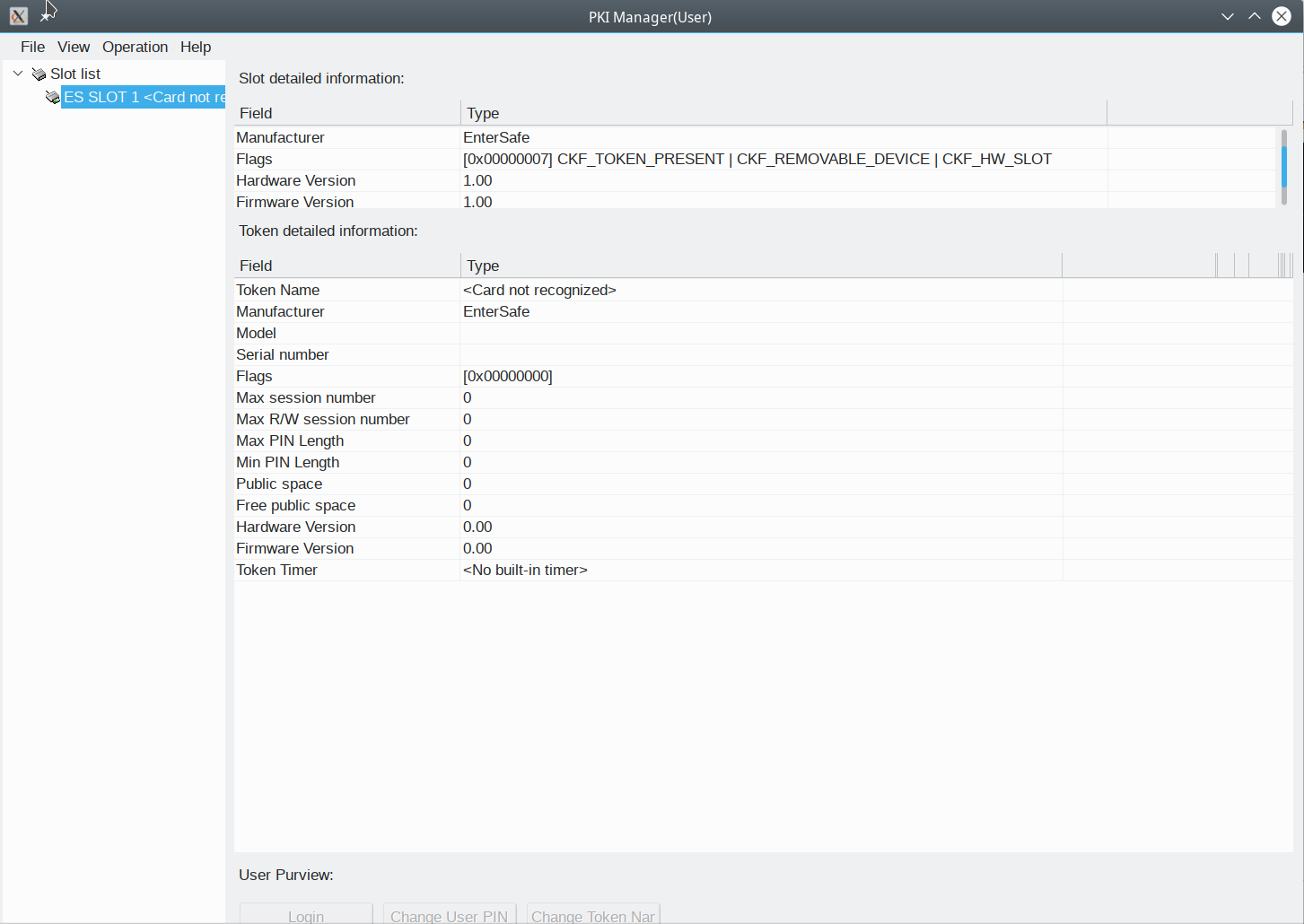Click the vertical scrollbar beside the slot table

point(1285,166)
